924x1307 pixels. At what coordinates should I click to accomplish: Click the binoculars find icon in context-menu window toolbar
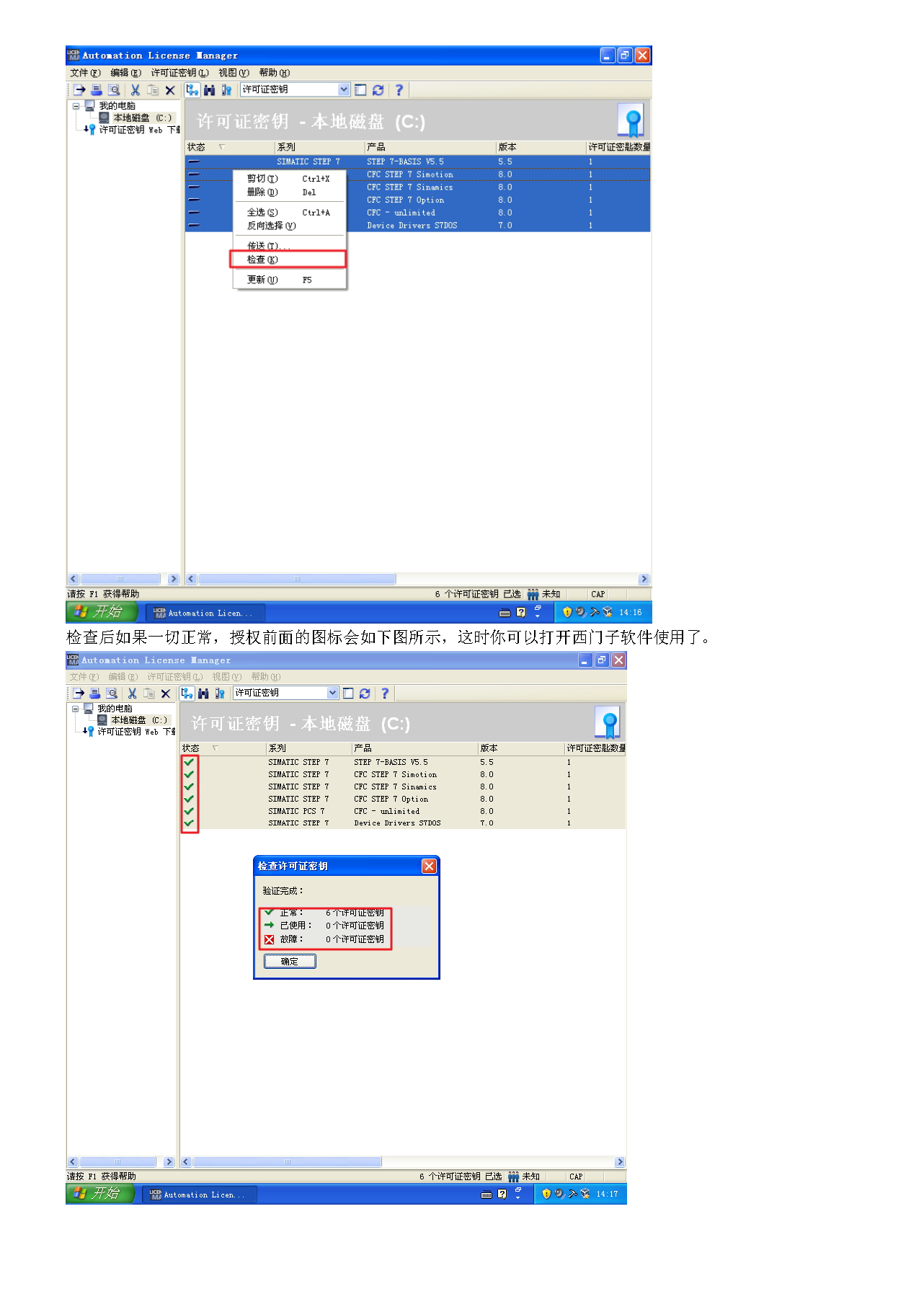tap(209, 90)
